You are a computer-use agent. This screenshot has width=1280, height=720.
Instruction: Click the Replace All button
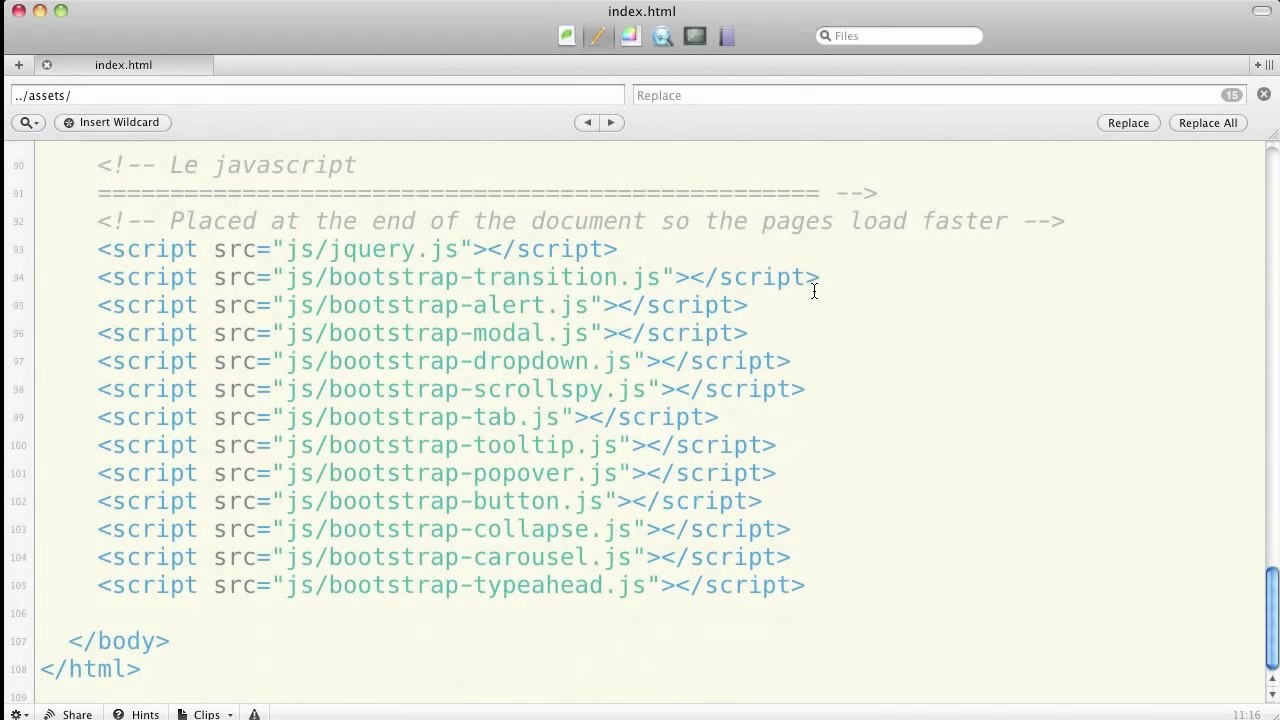pos(1208,123)
